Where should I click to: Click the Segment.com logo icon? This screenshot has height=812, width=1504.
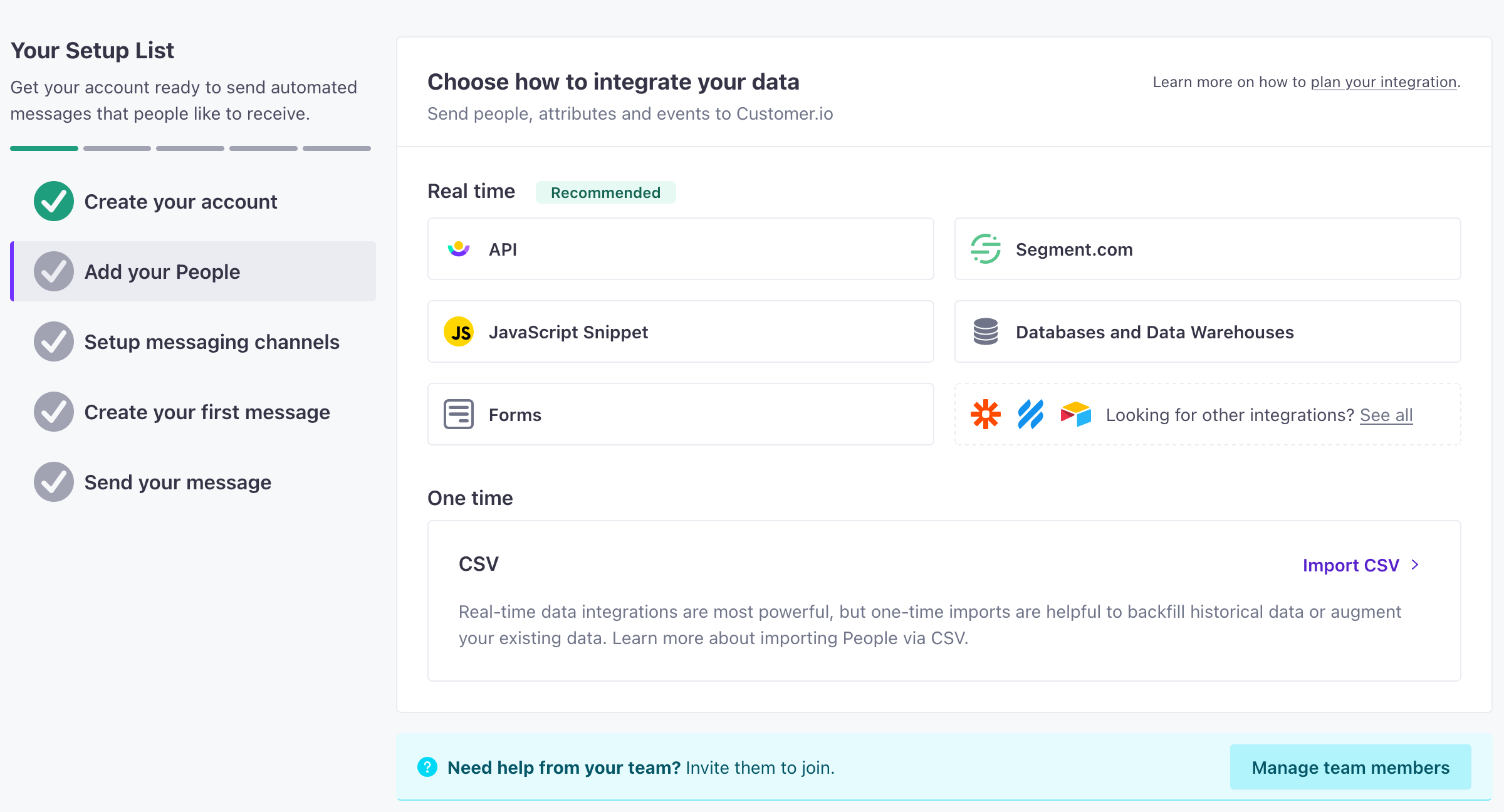[986, 249]
